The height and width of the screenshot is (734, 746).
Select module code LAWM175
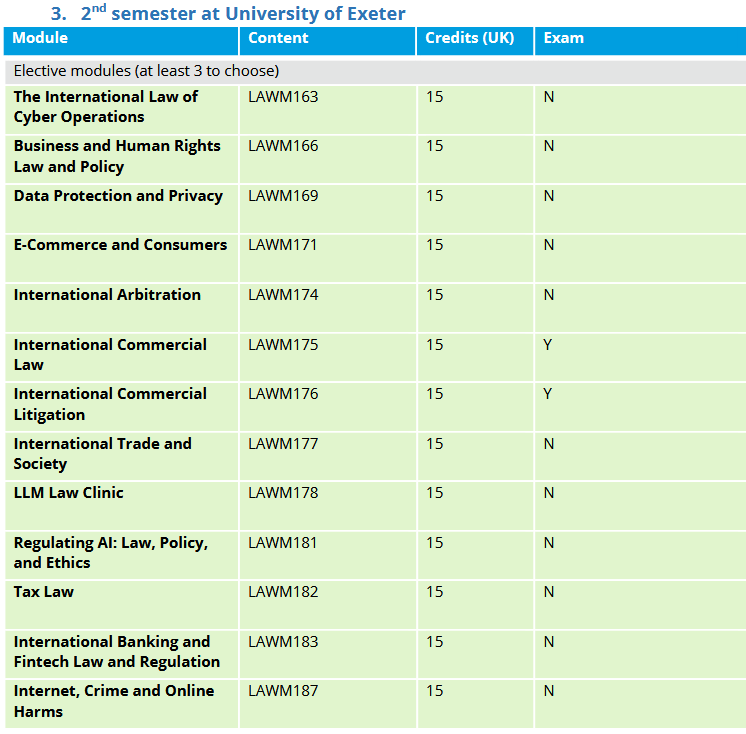click(x=283, y=345)
